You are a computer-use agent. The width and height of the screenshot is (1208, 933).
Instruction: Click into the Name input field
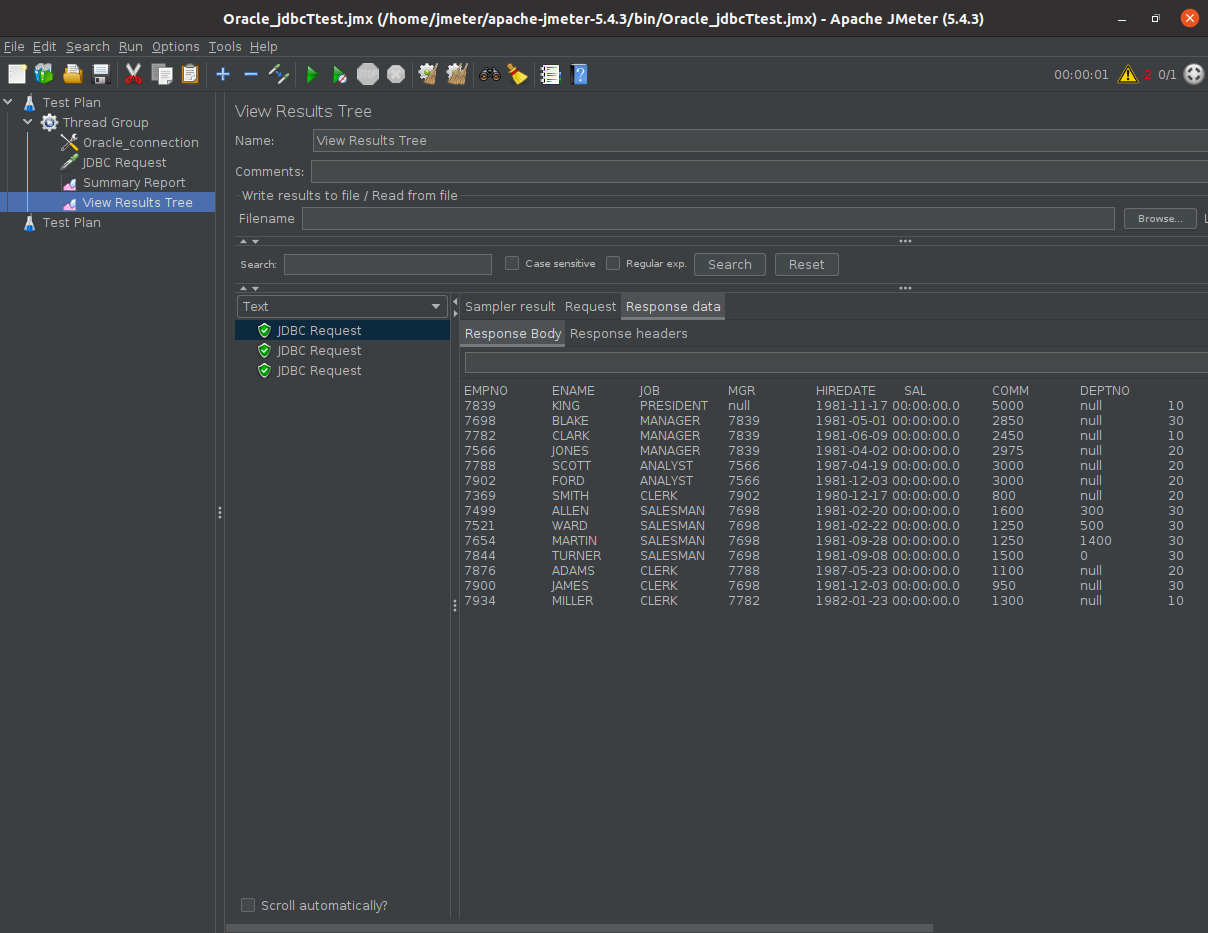tap(760, 141)
